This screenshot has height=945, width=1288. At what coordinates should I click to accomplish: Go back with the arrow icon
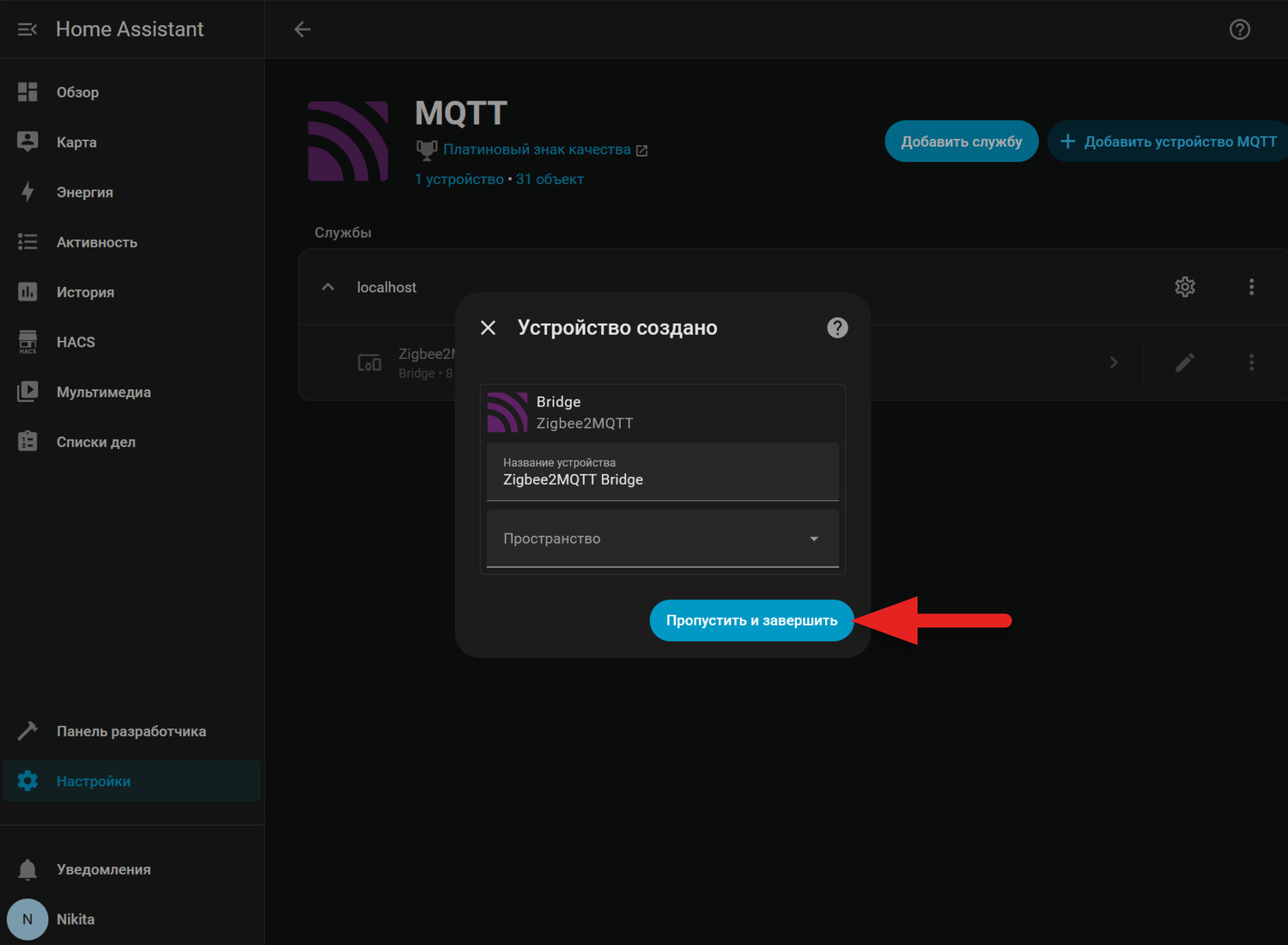302,29
